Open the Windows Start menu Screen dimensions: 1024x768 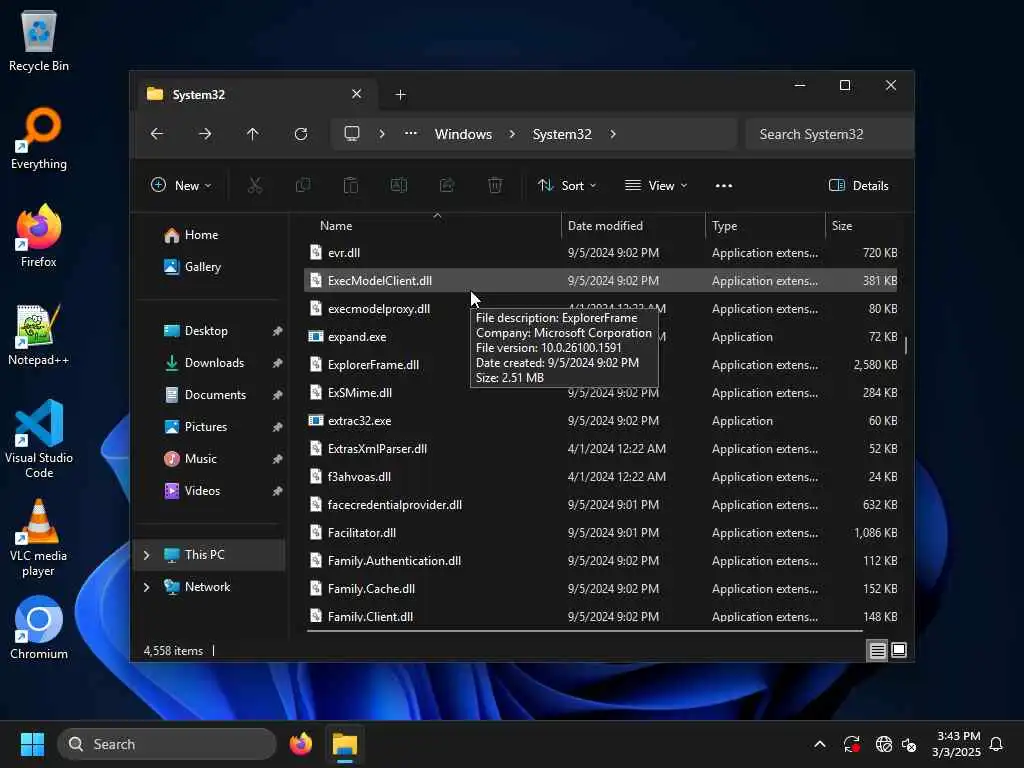32,744
